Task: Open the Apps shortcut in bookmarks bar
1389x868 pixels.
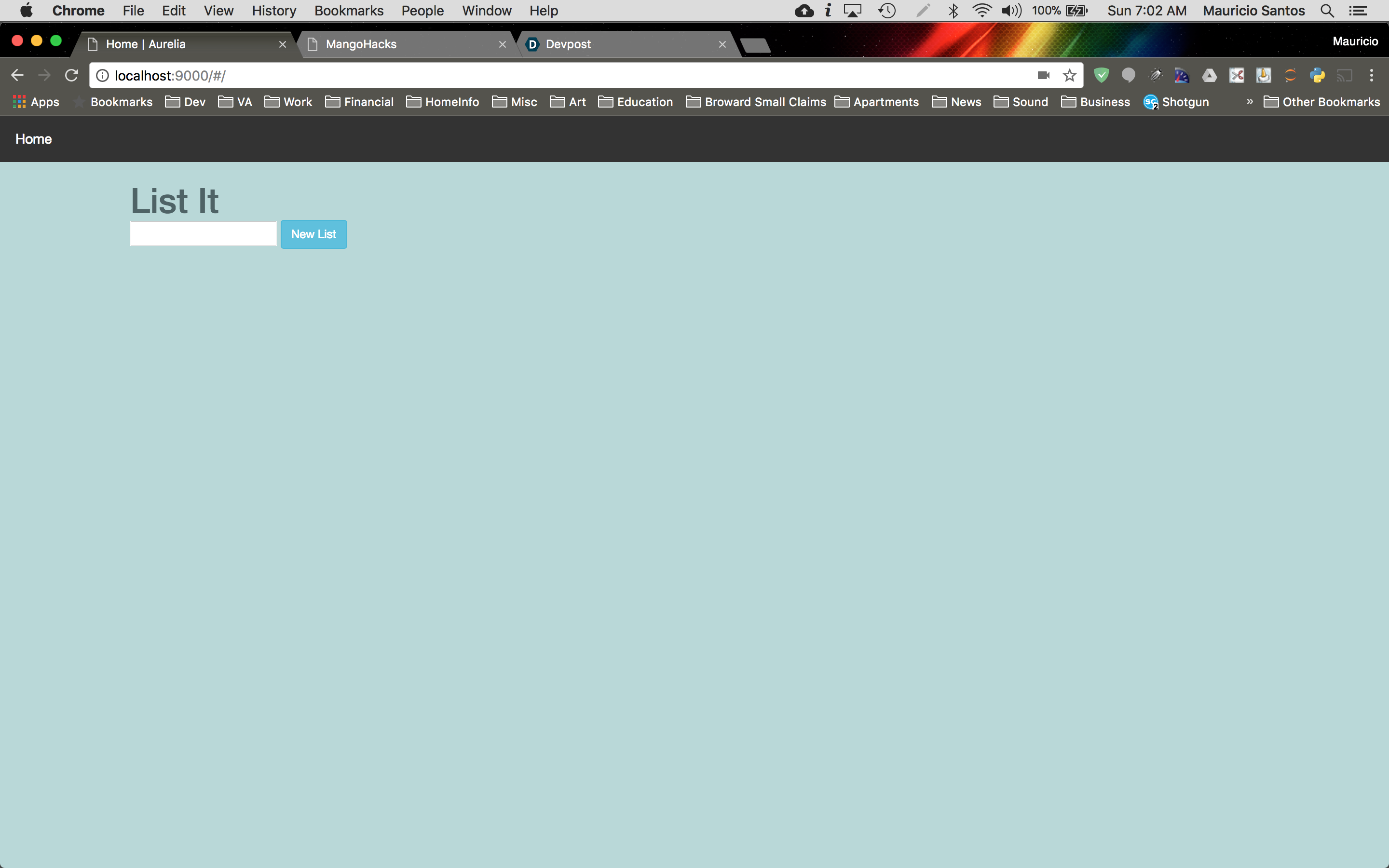Action: point(36,102)
